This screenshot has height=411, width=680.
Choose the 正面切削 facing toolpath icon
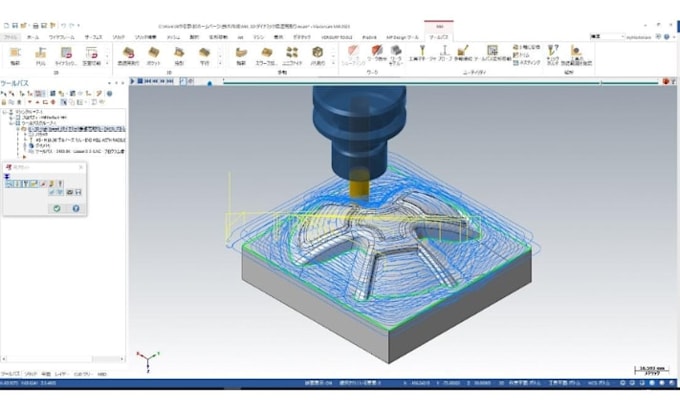[x=92, y=56]
